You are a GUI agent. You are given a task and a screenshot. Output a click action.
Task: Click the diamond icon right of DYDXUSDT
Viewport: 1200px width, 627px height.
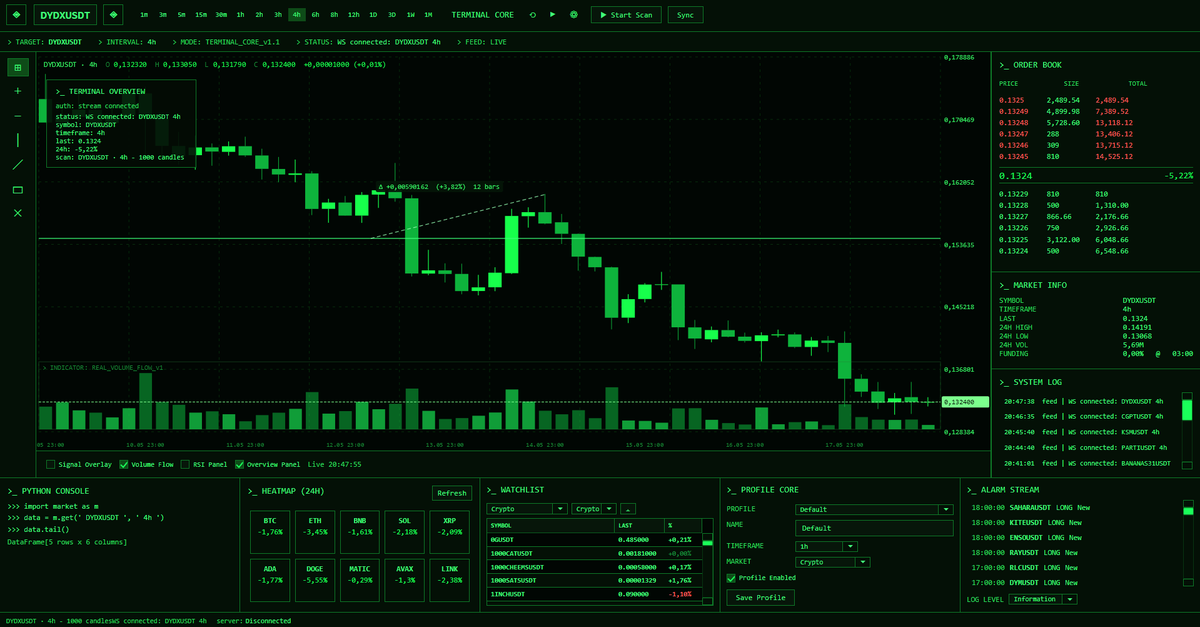114,15
